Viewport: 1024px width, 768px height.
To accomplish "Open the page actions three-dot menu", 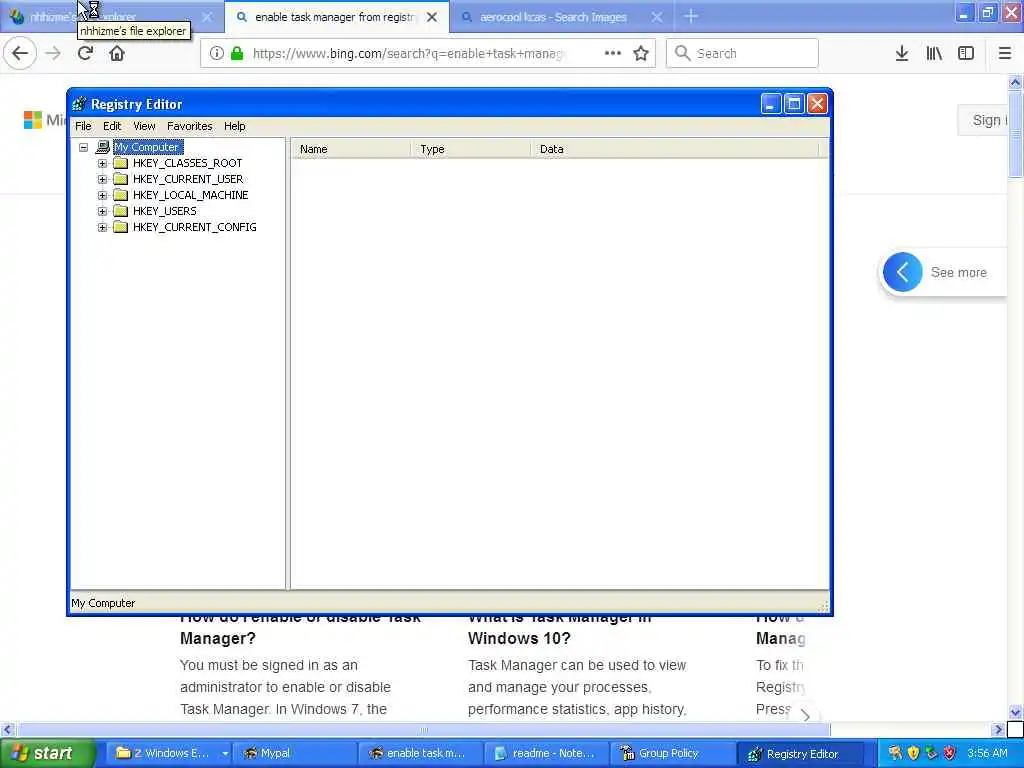I will (x=613, y=53).
